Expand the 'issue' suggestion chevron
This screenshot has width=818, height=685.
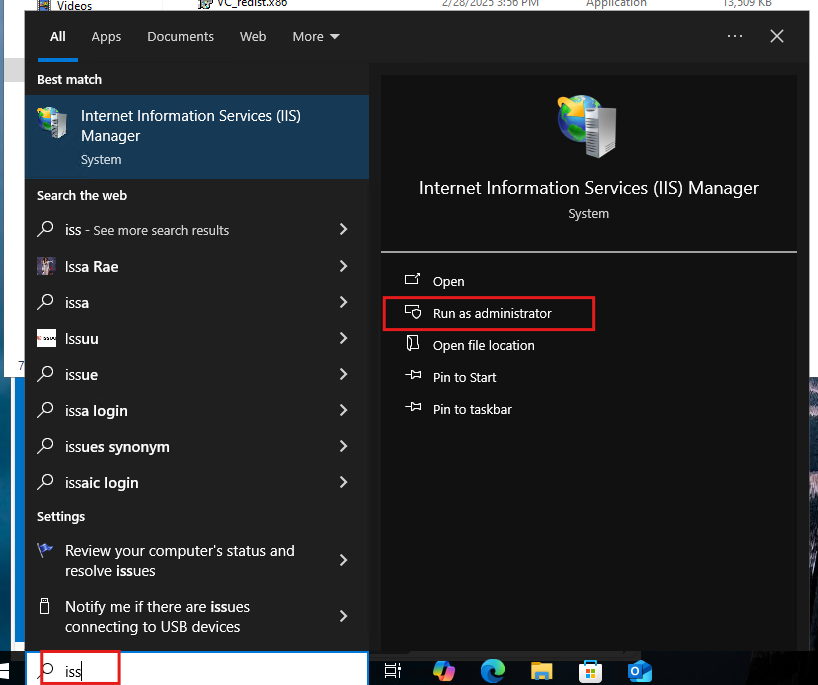click(x=343, y=374)
